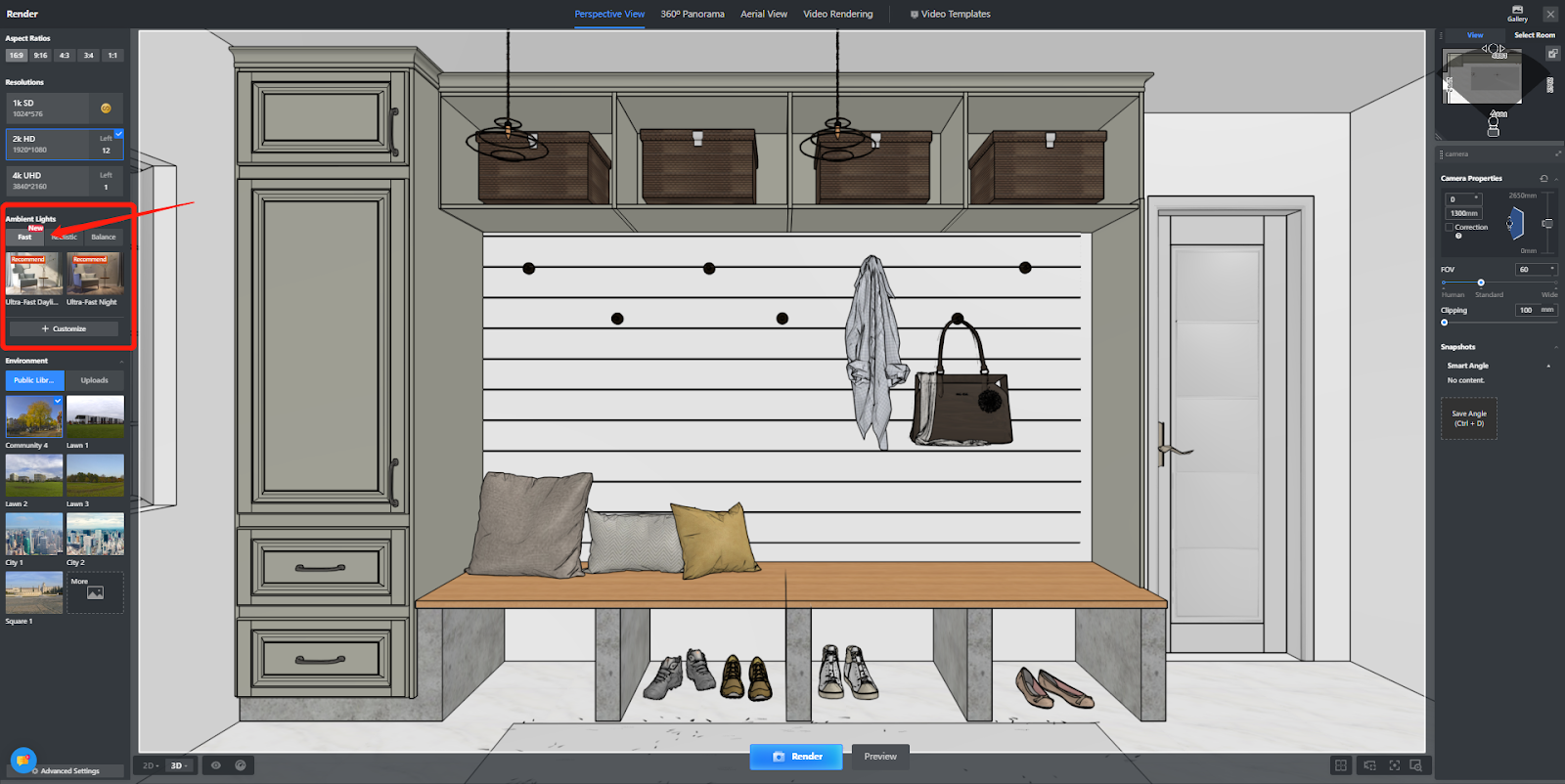Click the eye visibility icon in bottom toolbar
The image size is (1565, 784).
(x=216, y=765)
